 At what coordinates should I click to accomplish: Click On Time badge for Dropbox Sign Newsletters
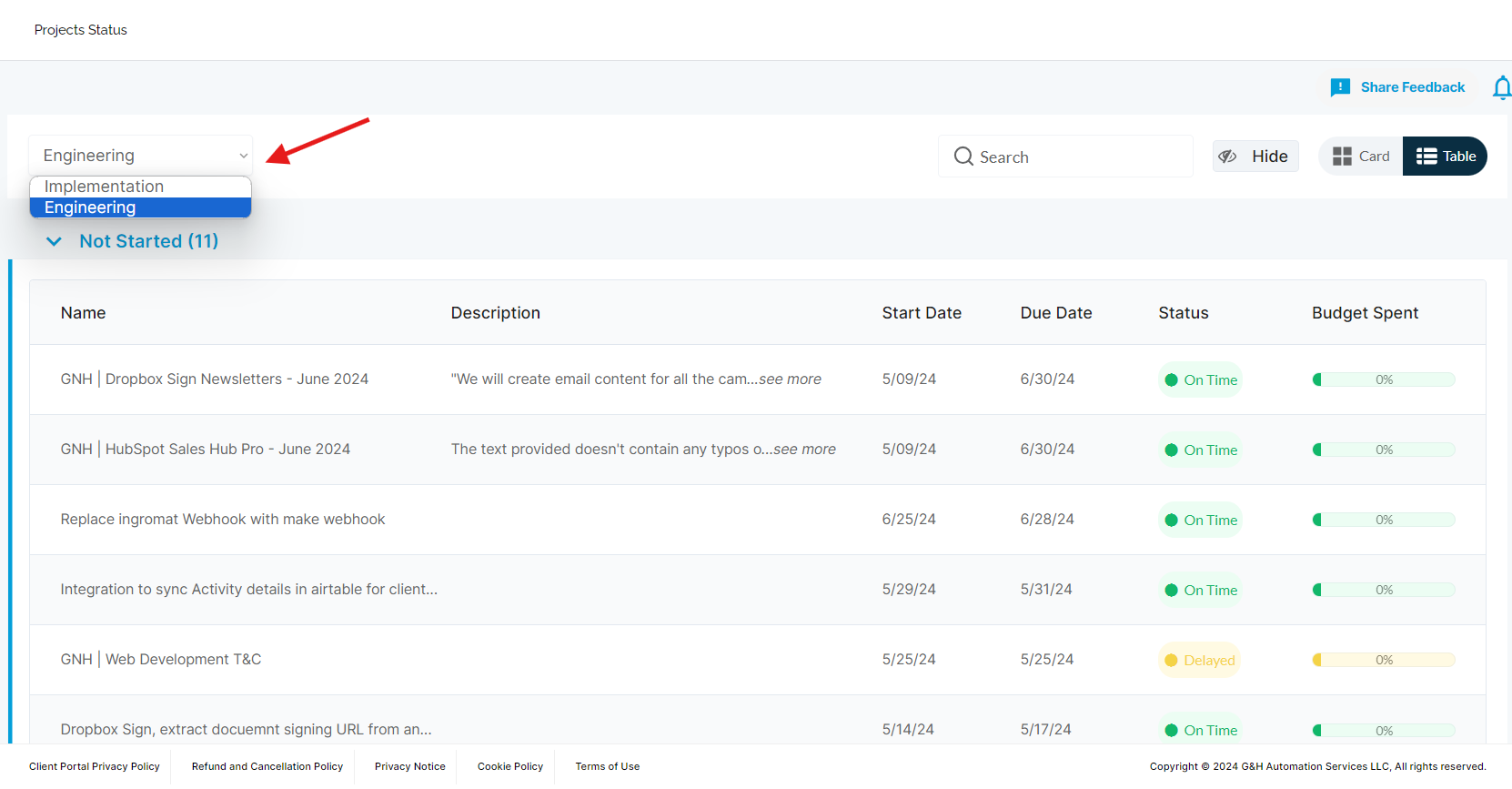tap(1201, 380)
